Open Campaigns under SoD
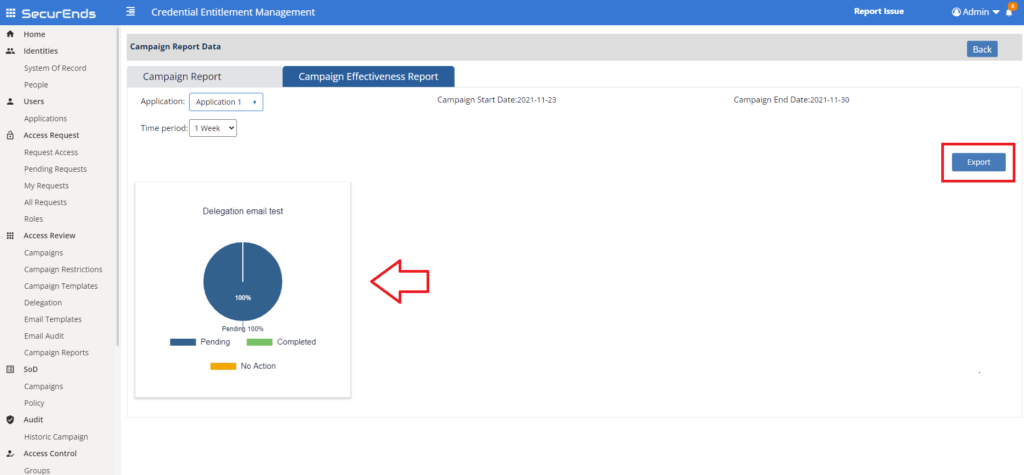 coord(44,386)
